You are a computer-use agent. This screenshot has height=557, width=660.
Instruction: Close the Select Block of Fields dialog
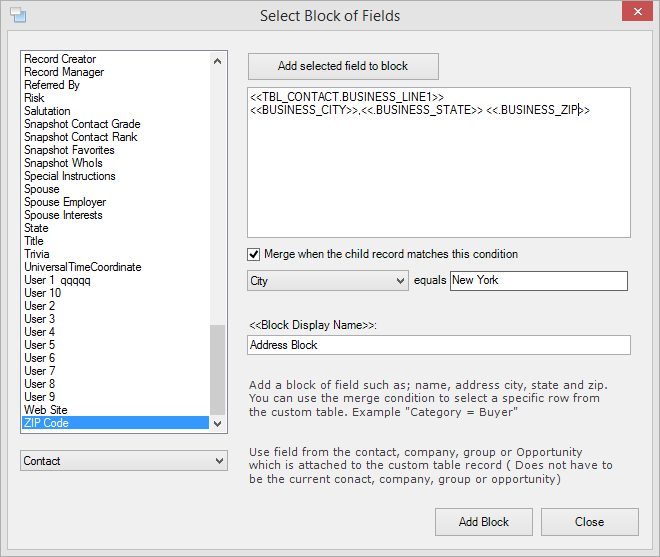(637, 11)
